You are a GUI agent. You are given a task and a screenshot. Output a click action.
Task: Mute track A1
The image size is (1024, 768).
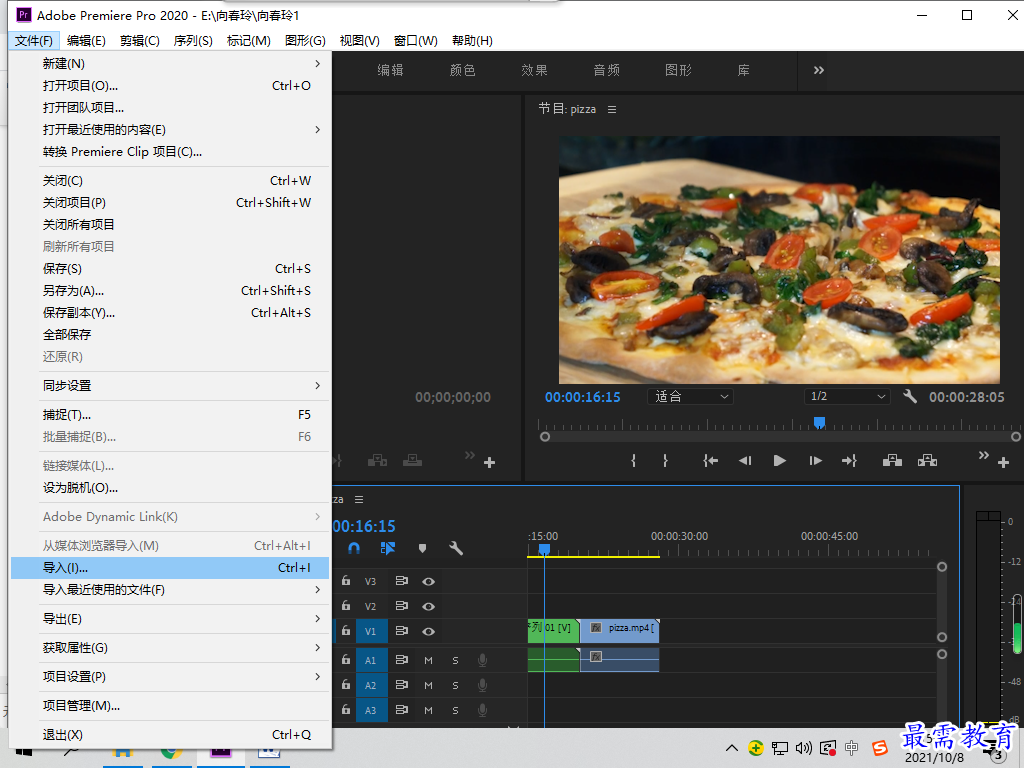tap(428, 660)
